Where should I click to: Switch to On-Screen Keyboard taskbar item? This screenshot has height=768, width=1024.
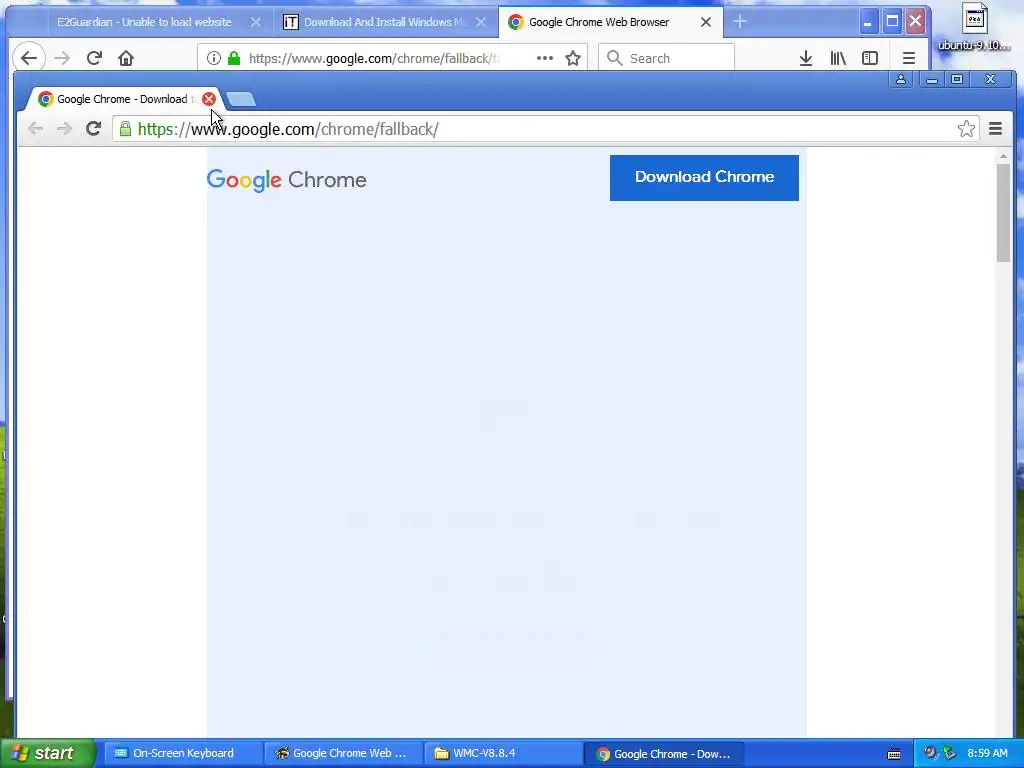183,753
